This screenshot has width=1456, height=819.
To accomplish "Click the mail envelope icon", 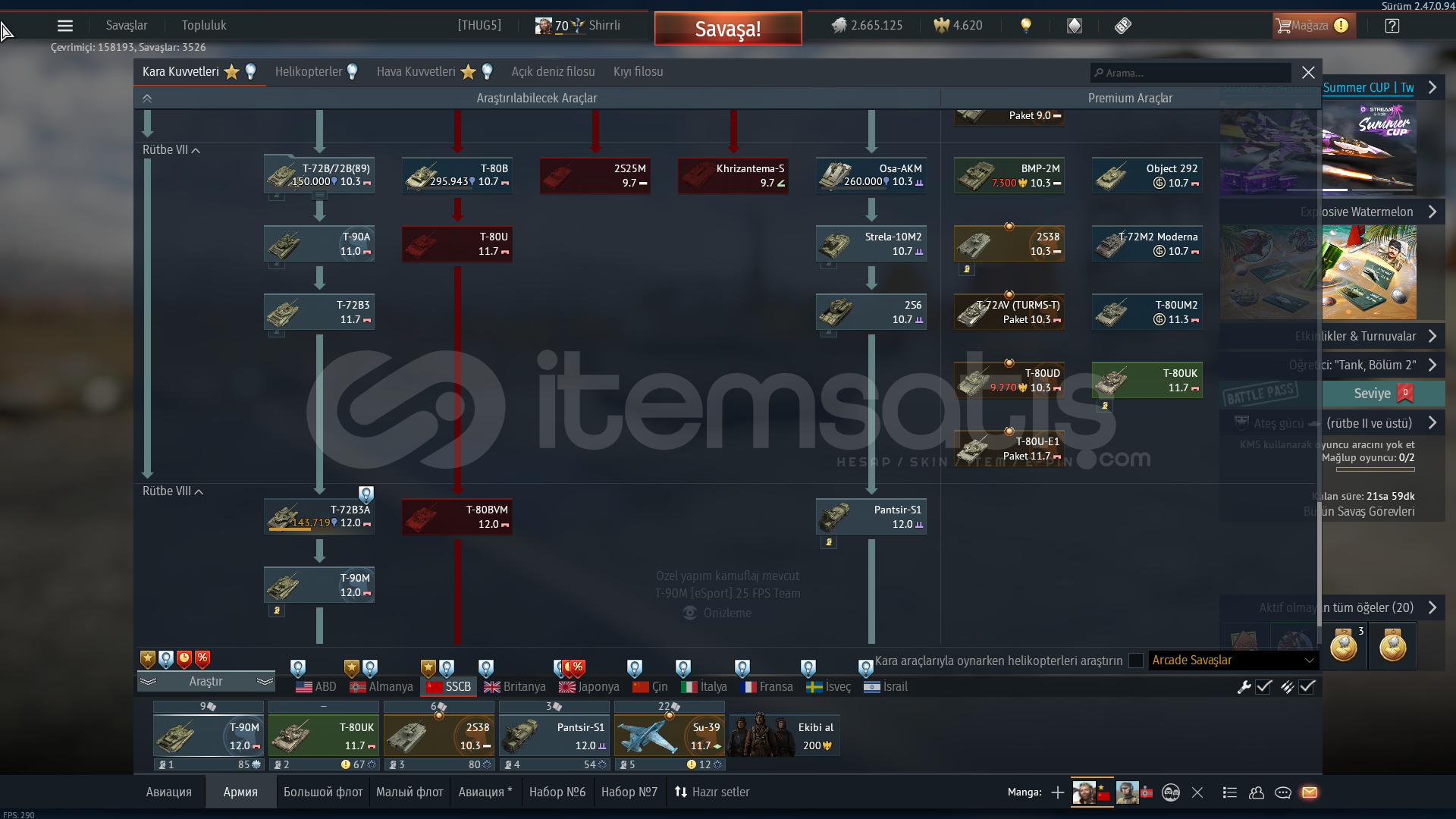I will pyautogui.click(x=1310, y=792).
